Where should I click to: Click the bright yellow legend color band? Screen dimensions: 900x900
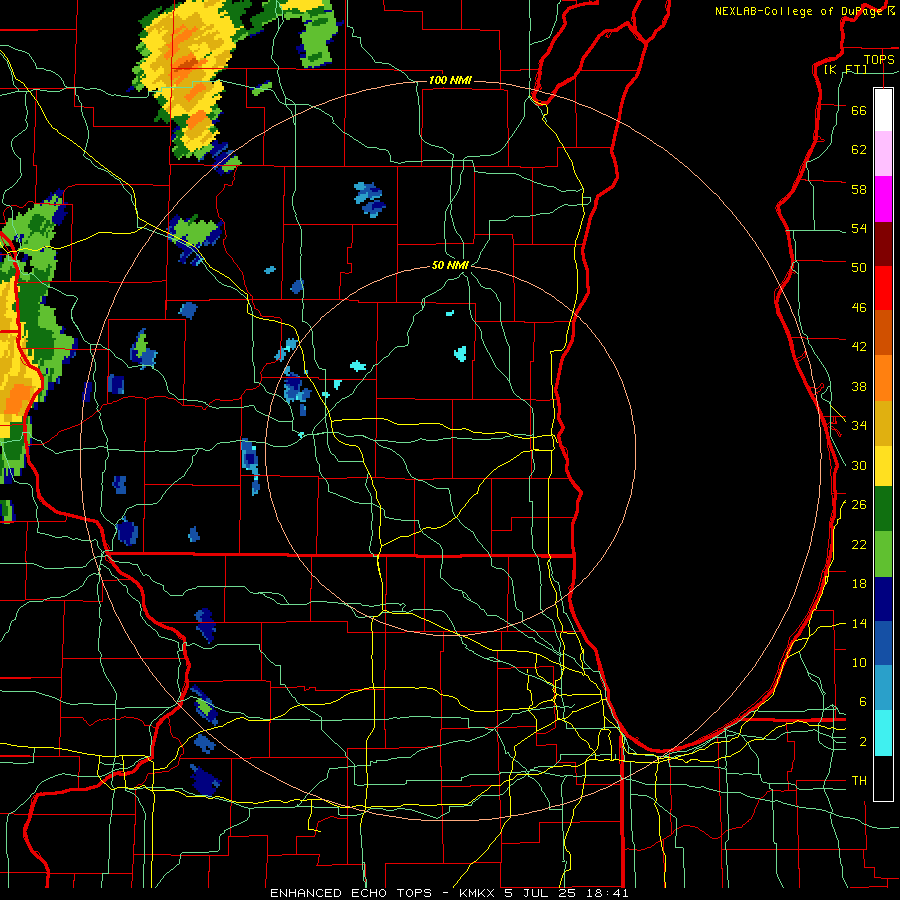coord(883,466)
